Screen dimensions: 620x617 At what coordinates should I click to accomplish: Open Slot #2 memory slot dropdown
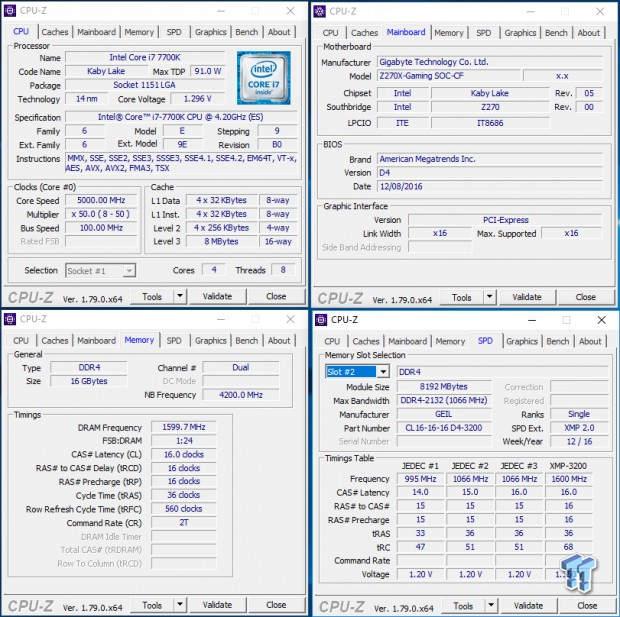pyautogui.click(x=357, y=372)
